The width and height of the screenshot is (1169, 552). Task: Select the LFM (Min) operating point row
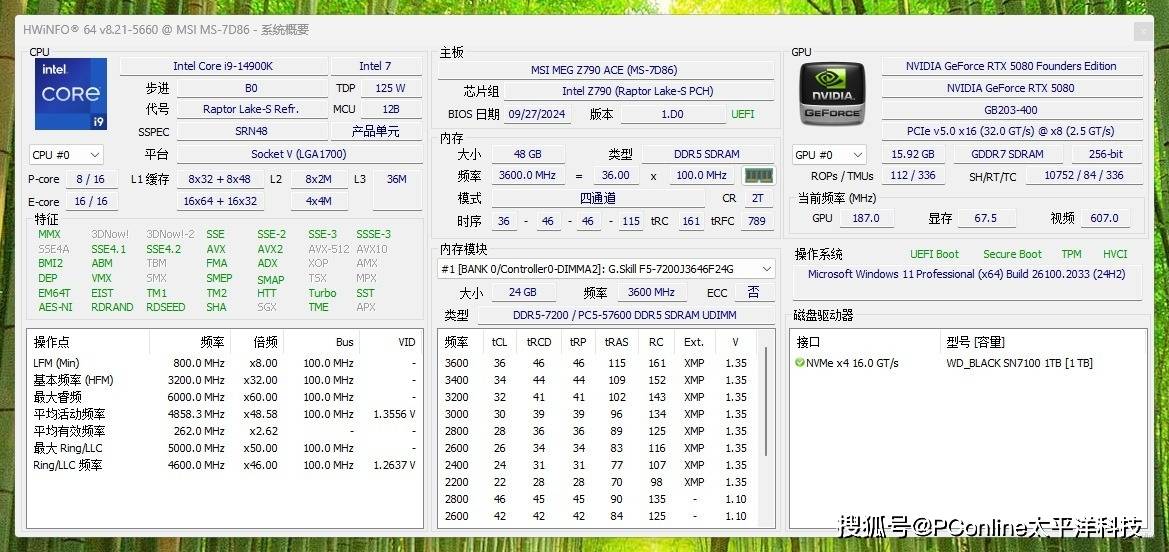224,363
